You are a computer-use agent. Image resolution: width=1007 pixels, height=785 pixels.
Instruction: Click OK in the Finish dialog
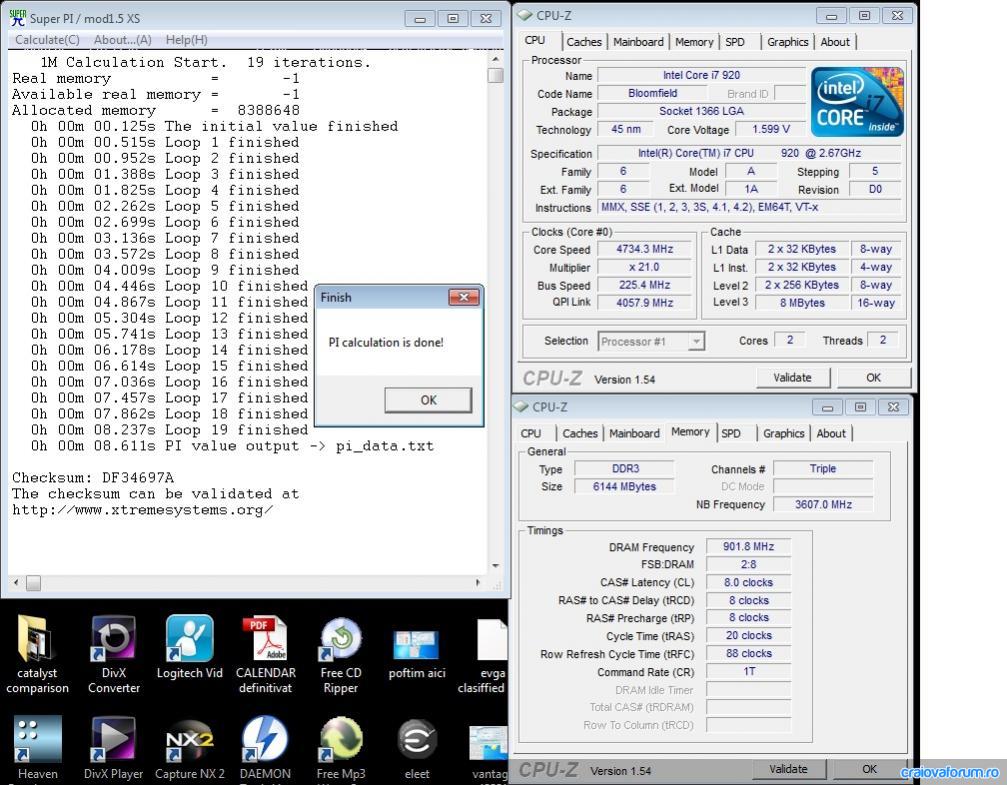point(428,400)
